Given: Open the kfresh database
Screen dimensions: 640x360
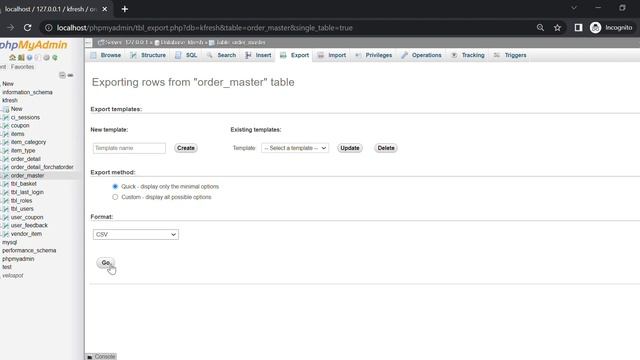Looking at the screenshot, I should (x=10, y=100).
